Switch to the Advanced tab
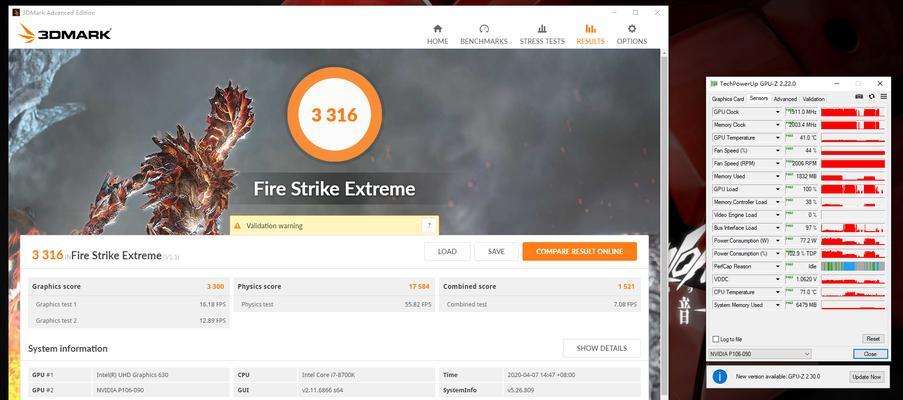This screenshot has height=400, width=903. 785,99
